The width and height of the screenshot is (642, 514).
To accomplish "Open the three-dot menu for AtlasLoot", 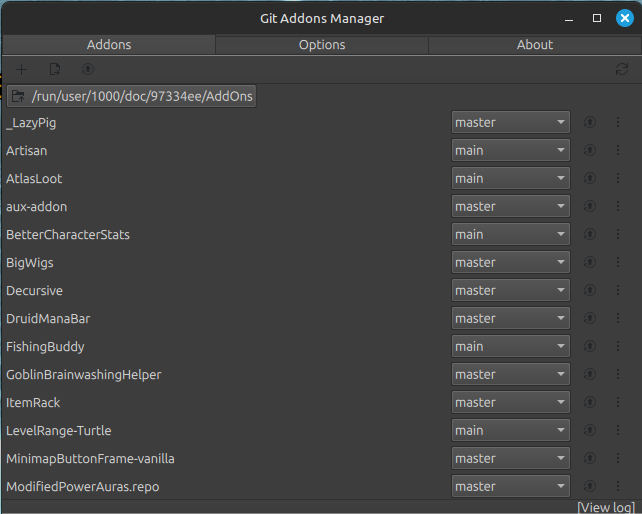I will tap(618, 178).
